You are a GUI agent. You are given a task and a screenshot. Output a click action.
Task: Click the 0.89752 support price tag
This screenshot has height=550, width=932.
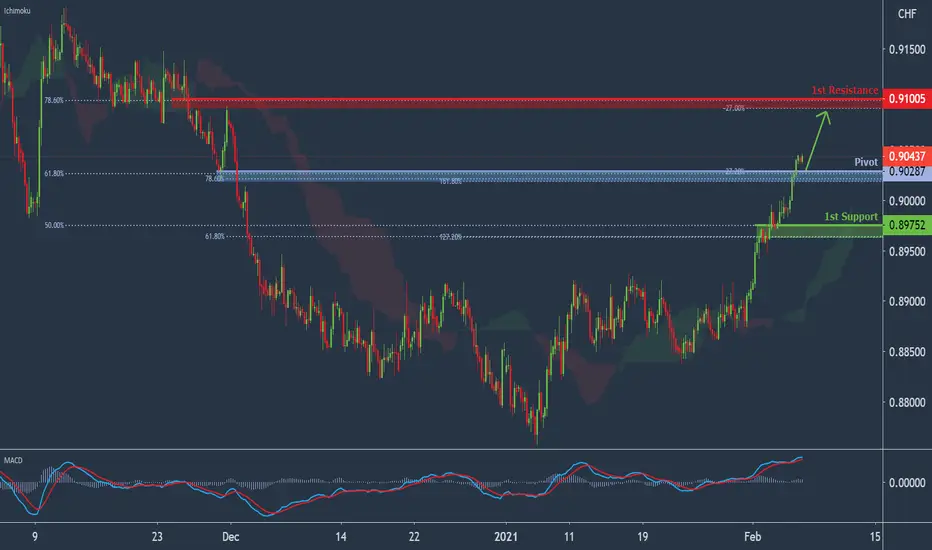pos(907,225)
